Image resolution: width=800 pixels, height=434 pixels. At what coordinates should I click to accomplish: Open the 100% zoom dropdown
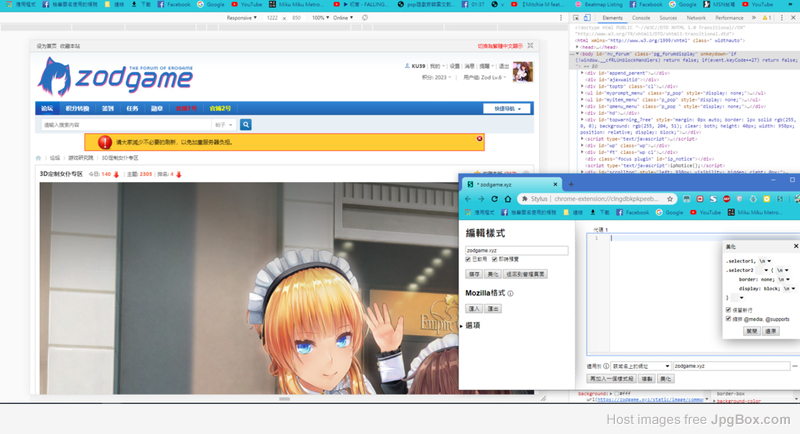(x=320, y=18)
